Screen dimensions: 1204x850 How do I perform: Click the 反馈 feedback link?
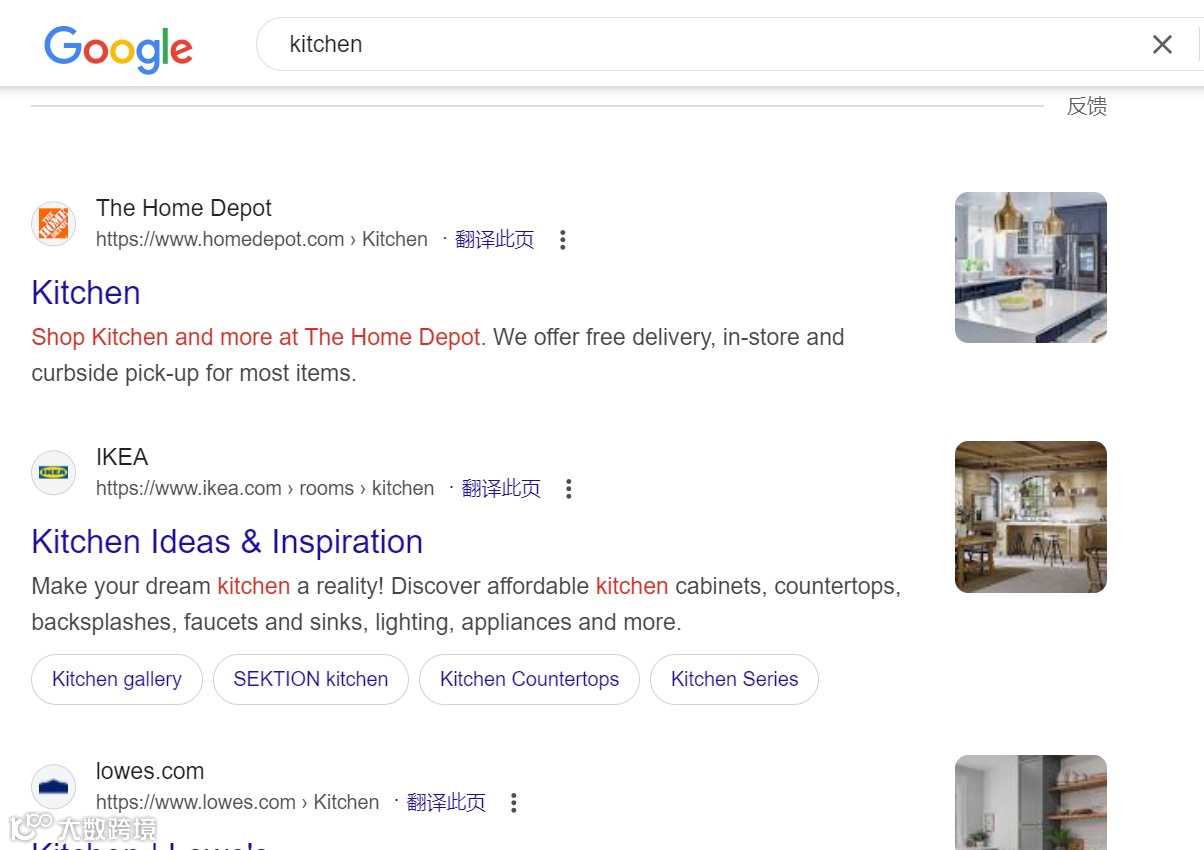pyautogui.click(x=1087, y=107)
